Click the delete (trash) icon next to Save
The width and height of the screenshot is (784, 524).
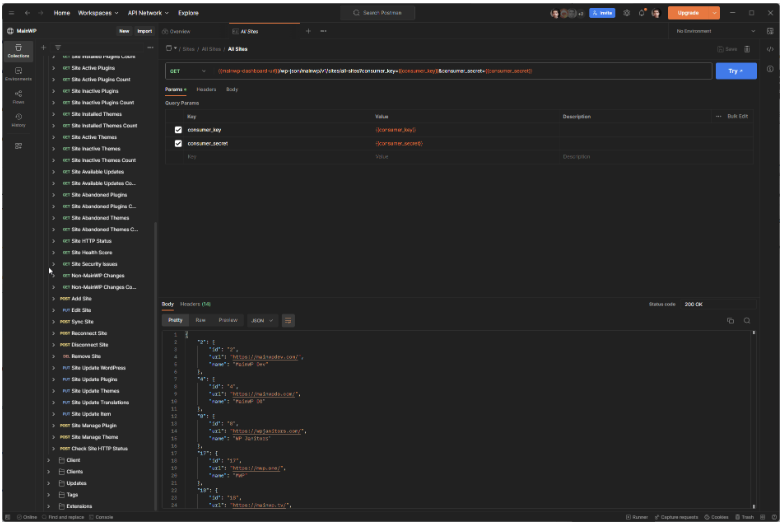click(x=747, y=49)
